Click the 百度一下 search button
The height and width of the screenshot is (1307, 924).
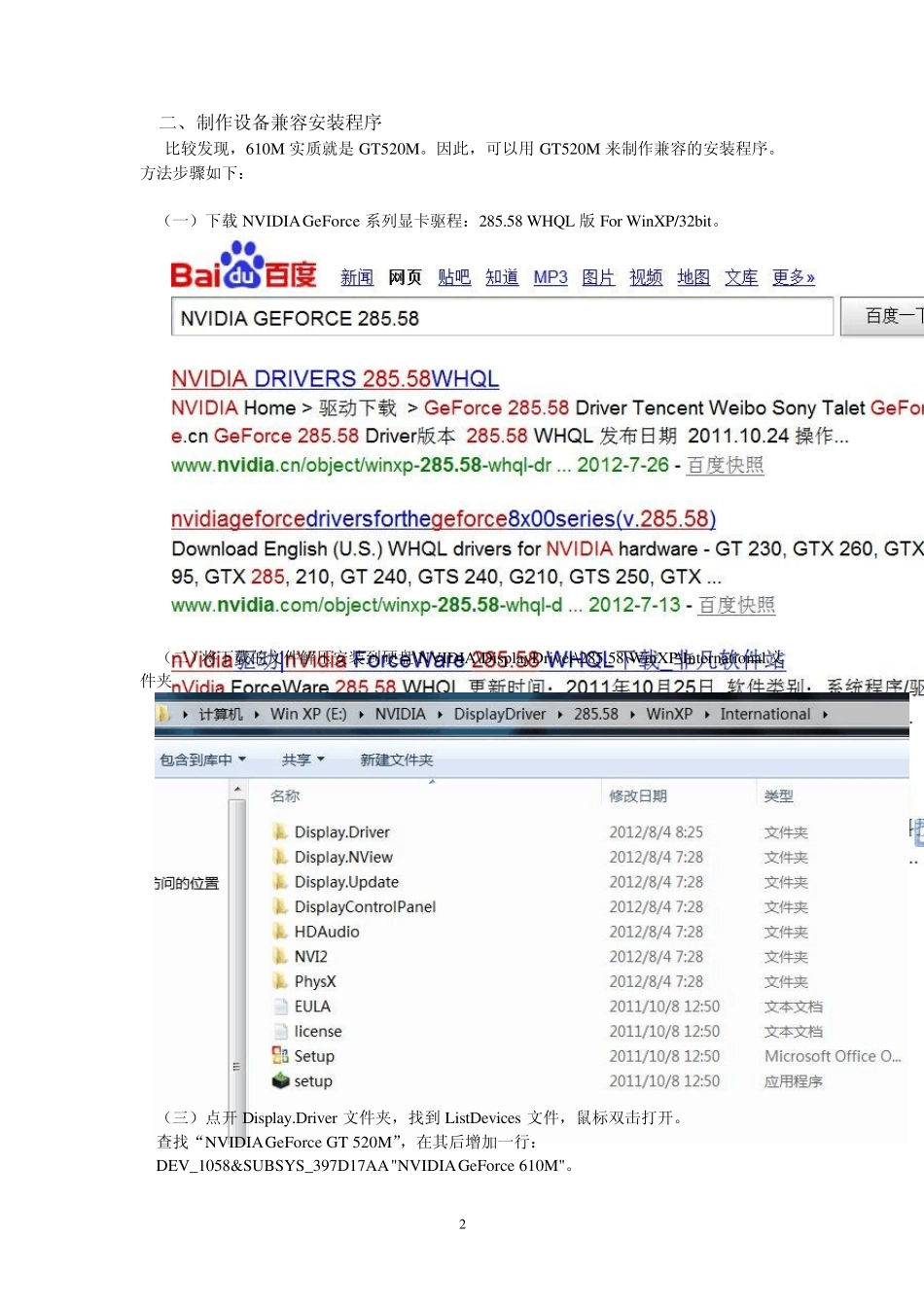click(883, 316)
